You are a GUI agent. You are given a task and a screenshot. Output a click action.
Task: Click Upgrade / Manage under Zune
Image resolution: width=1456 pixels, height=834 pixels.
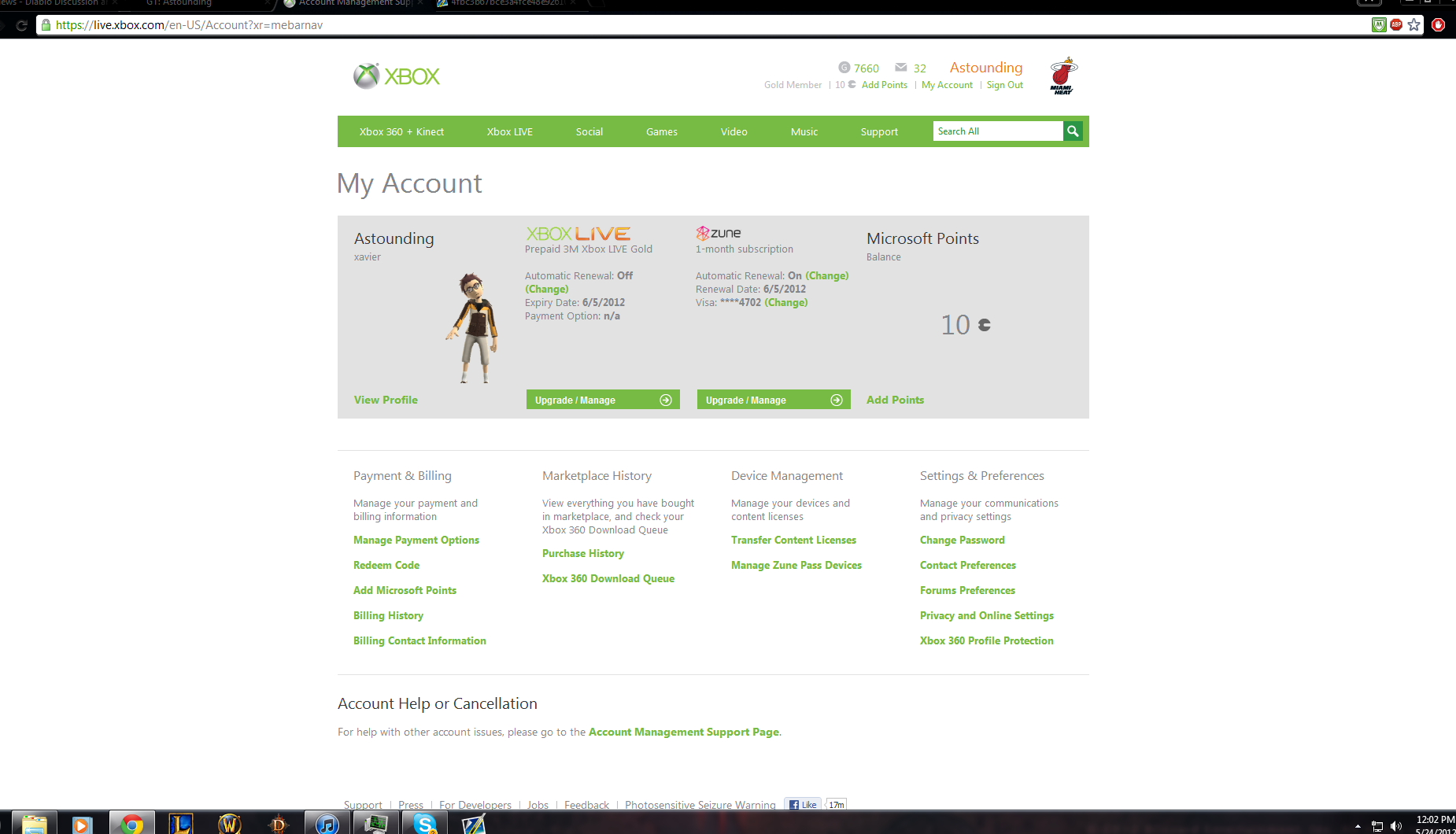tap(774, 400)
